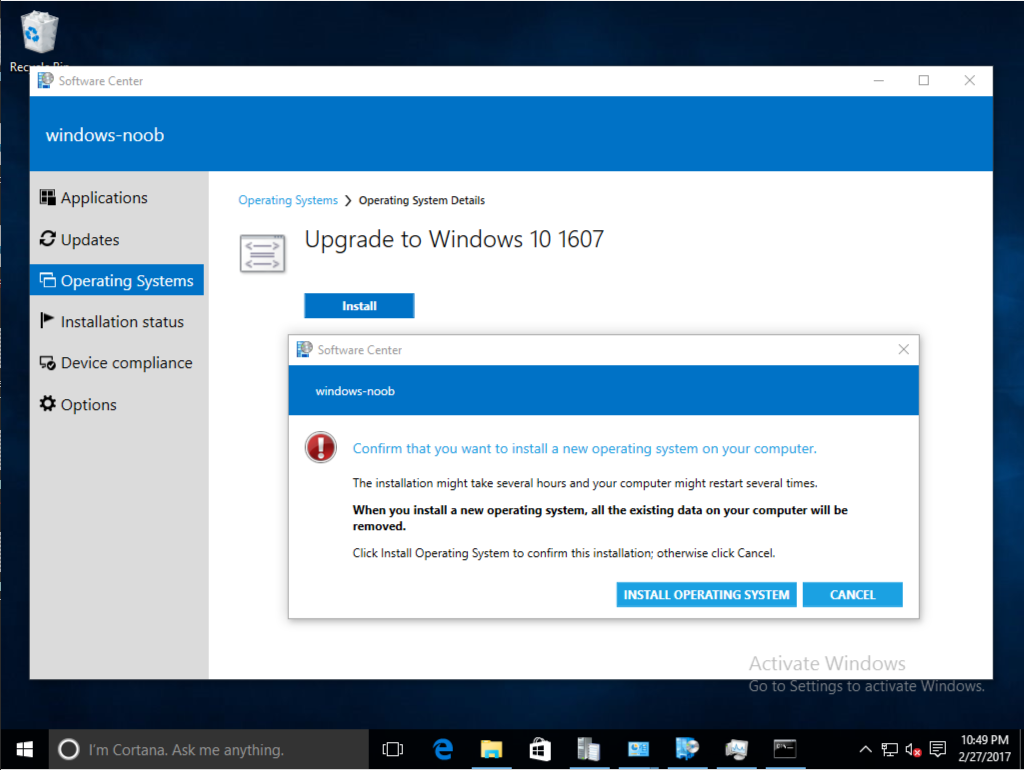Click the task sequence icon beside upgrade title

point(263,253)
